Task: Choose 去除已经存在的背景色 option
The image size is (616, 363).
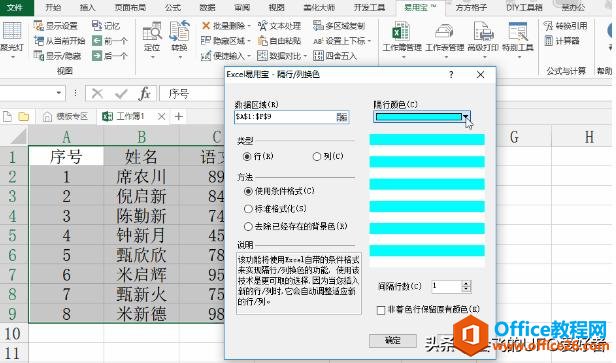Action: point(296,226)
